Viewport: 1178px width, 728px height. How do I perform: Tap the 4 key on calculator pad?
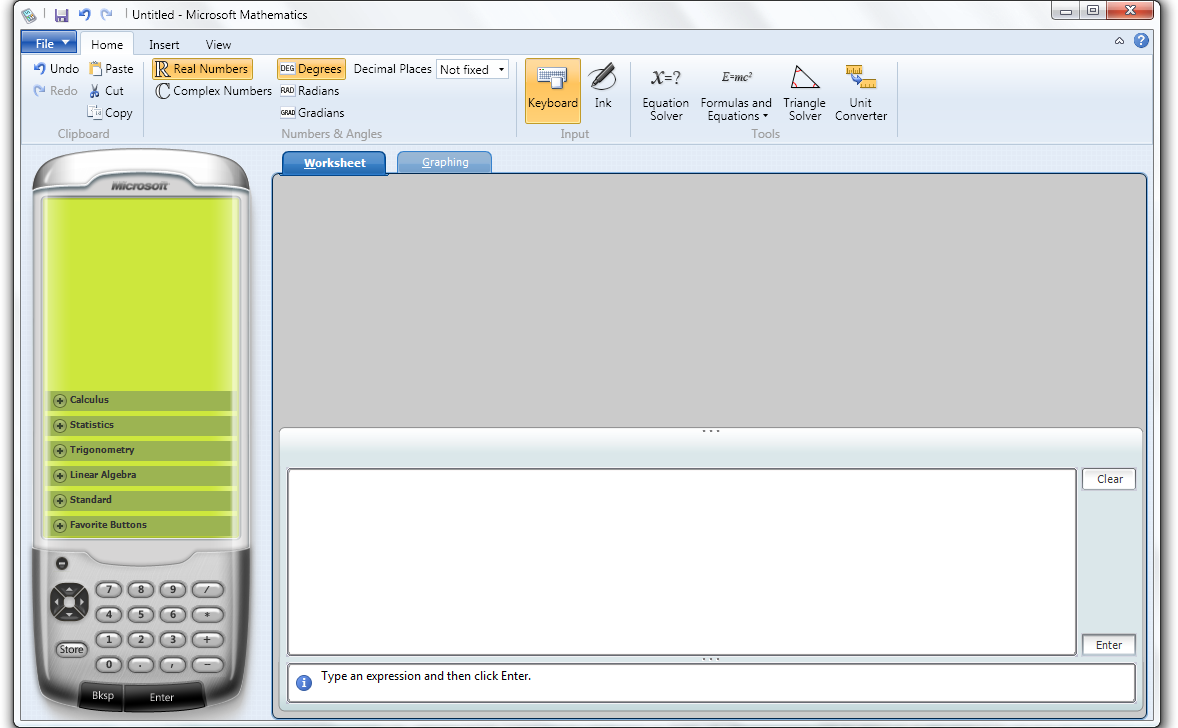point(109,615)
